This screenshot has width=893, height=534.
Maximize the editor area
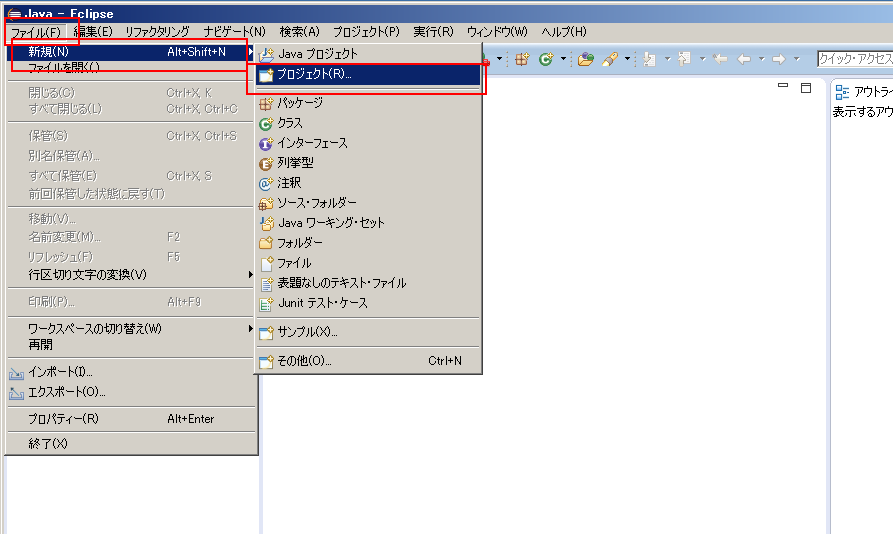(x=806, y=88)
